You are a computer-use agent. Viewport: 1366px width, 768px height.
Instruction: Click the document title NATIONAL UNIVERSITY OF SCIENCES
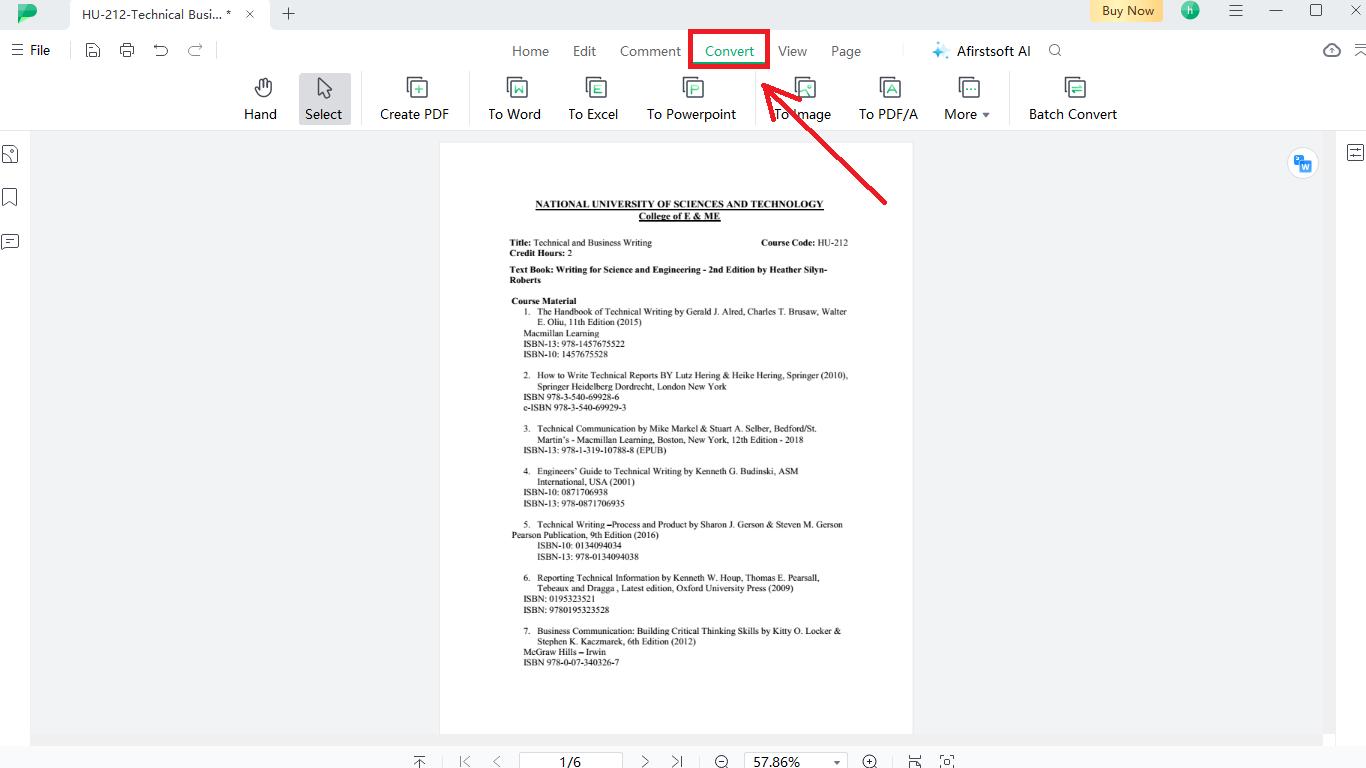[x=679, y=204]
